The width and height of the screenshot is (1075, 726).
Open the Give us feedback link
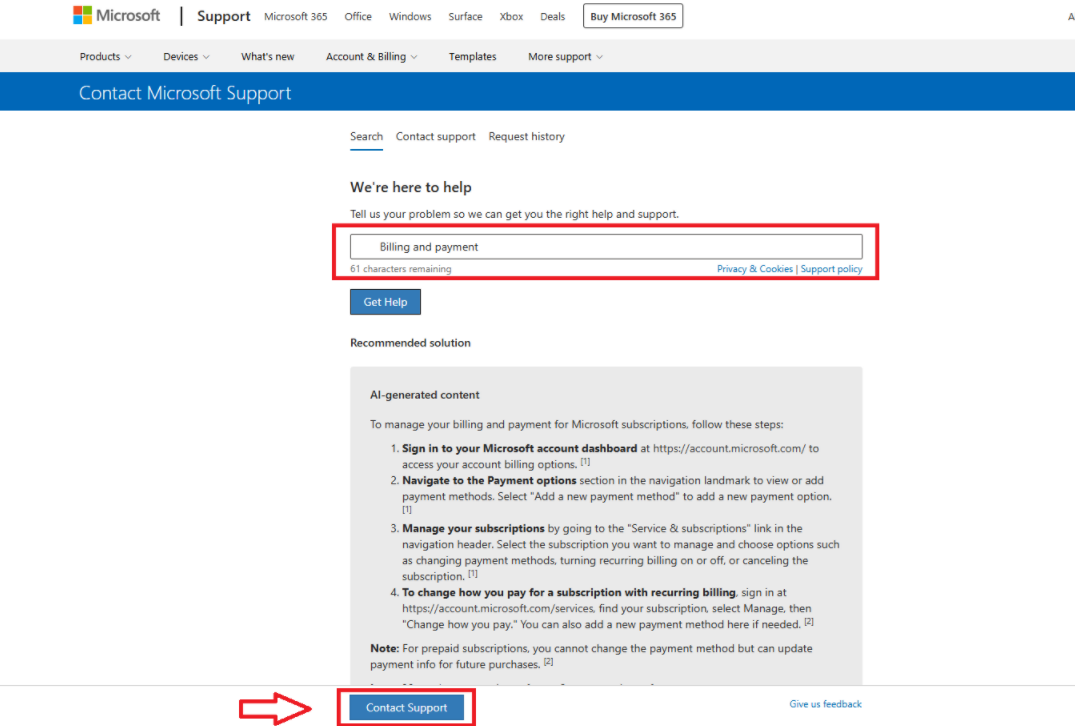(825, 704)
